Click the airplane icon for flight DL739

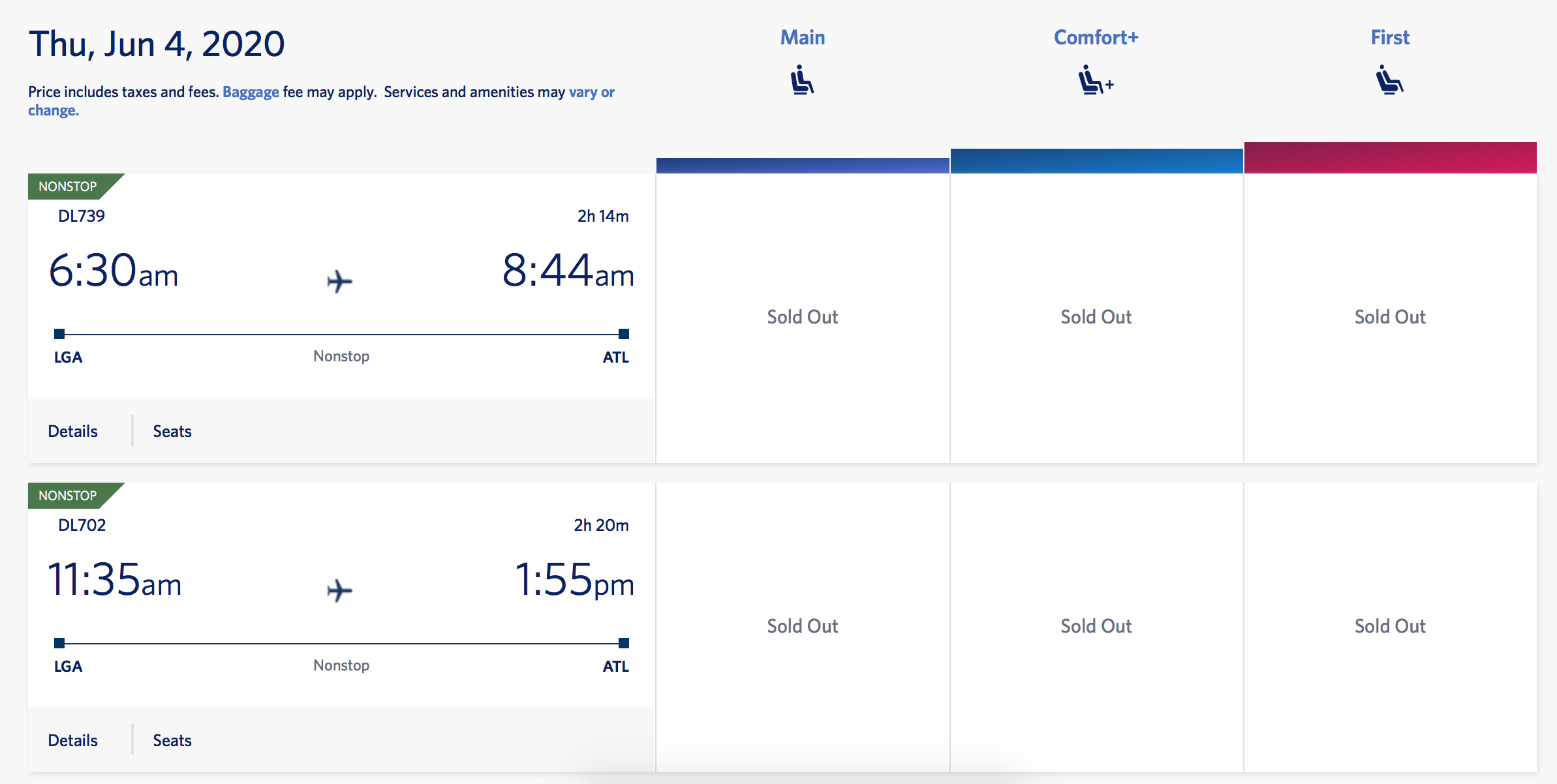point(339,281)
